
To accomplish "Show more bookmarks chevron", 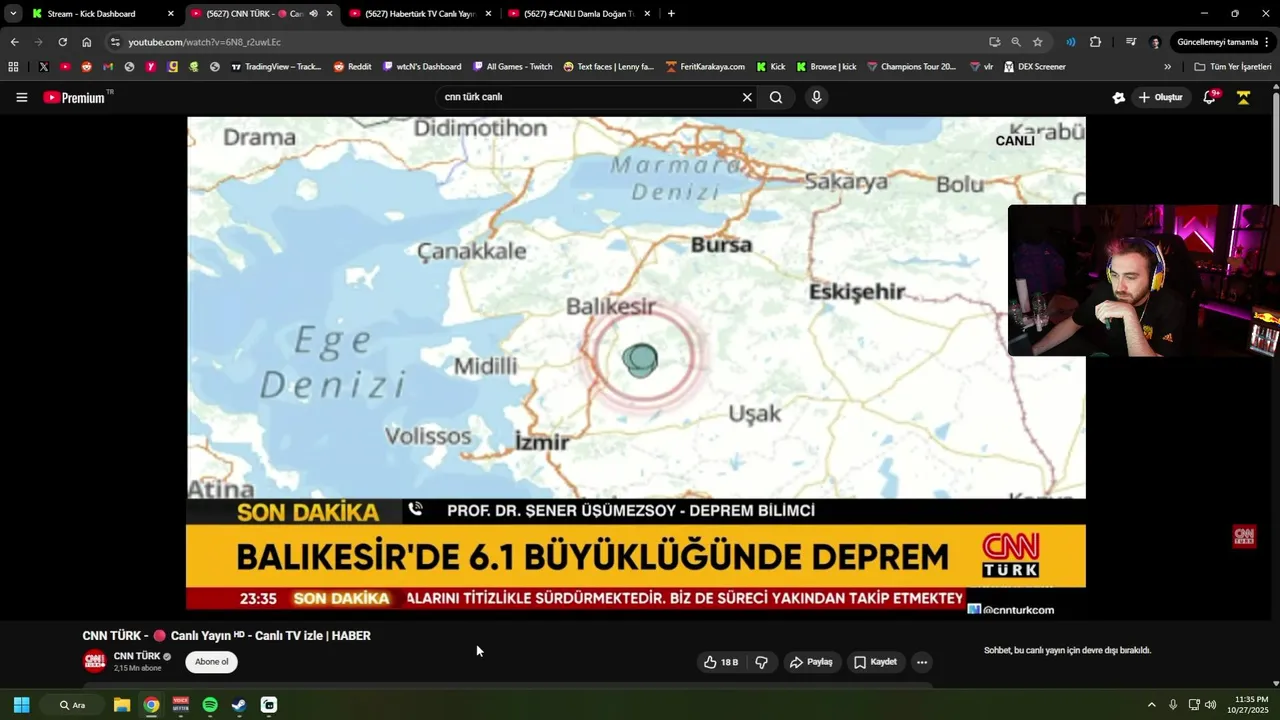I will (1167, 67).
